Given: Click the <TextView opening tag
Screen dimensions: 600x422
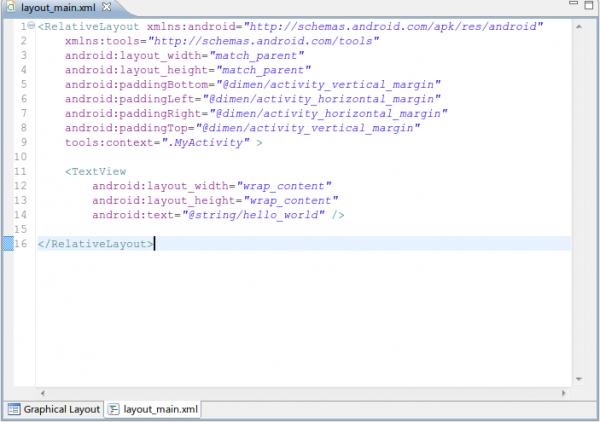Looking at the screenshot, I should (96, 171).
